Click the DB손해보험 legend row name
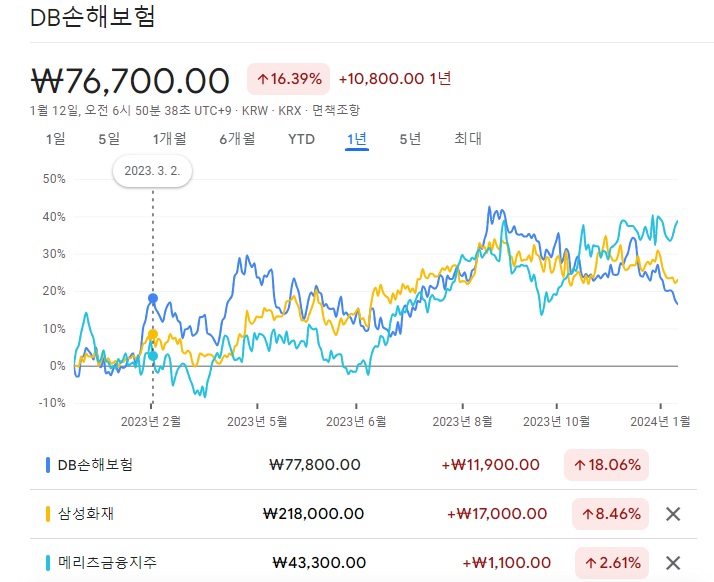714x582 pixels. point(95,465)
